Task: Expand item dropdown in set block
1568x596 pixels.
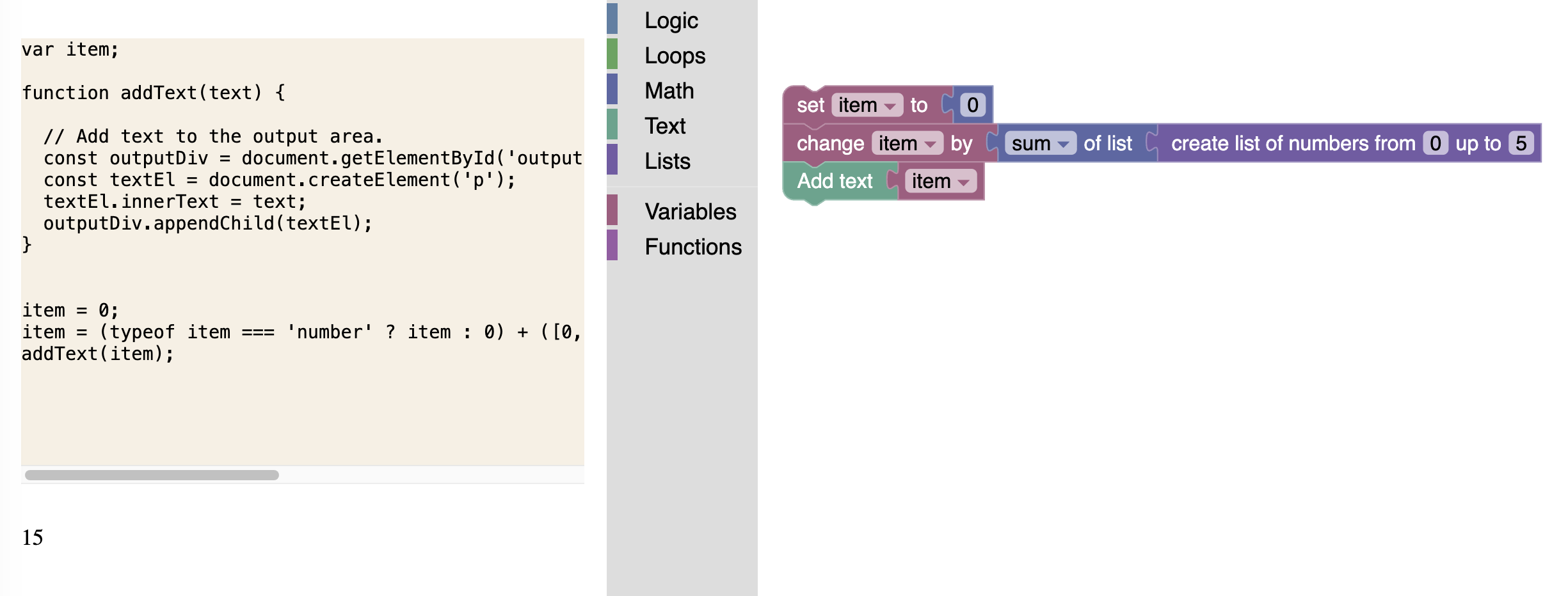Action: pos(867,105)
